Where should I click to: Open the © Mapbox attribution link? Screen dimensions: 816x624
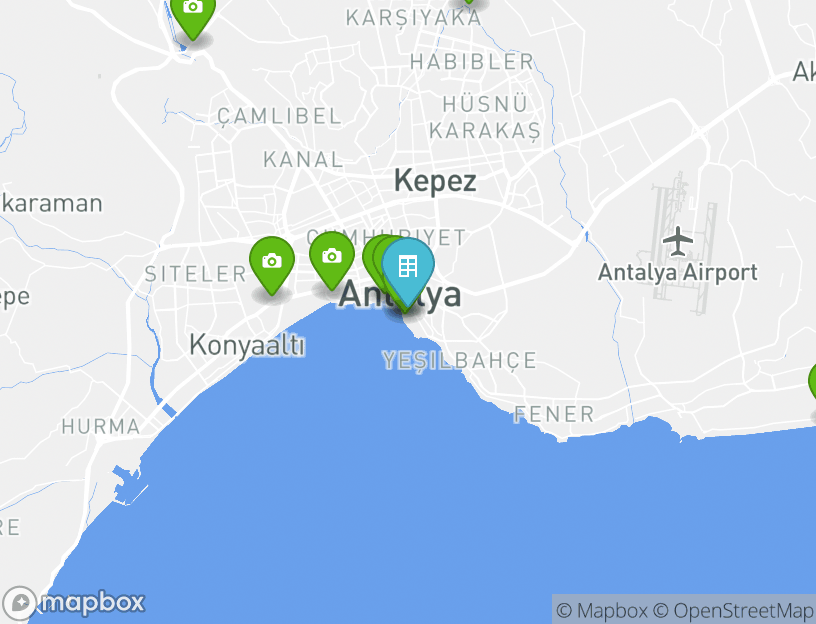[602, 610]
